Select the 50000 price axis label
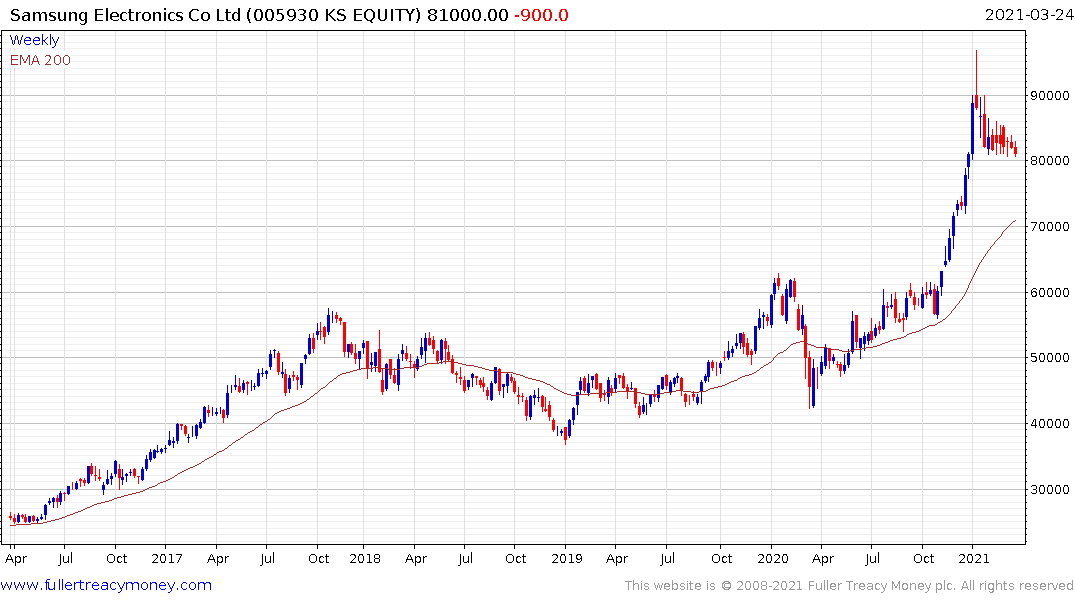This screenshot has height=600, width=1075. point(1050,357)
